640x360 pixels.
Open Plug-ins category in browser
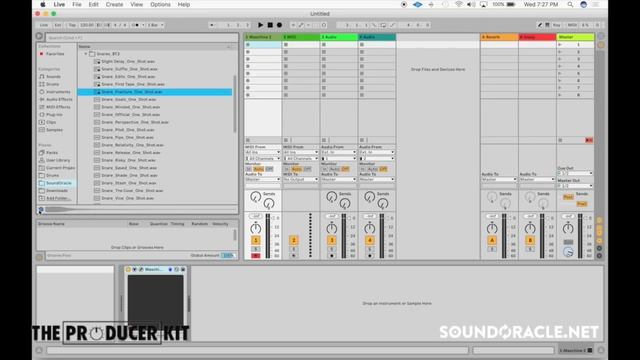pos(54,115)
